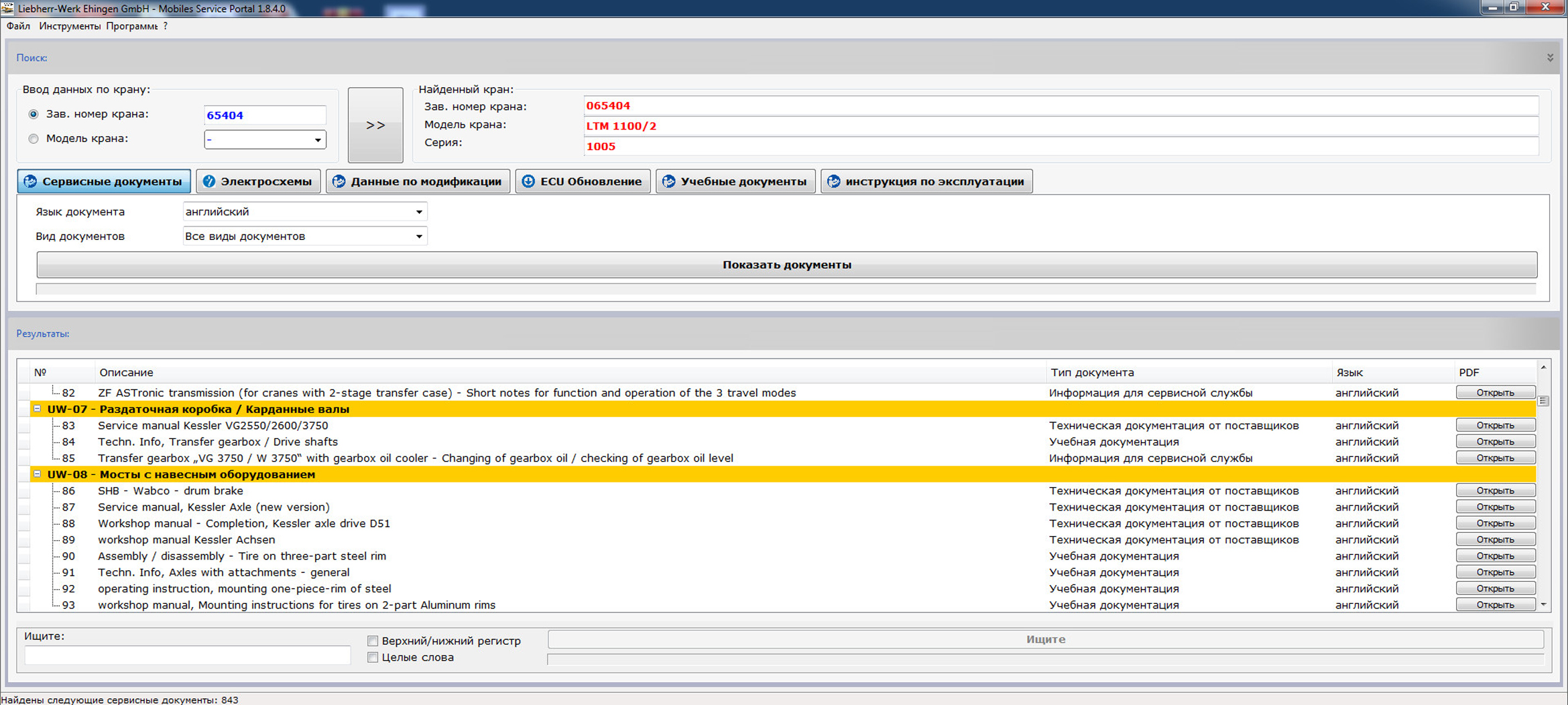Open the Вид документов dropdown
Viewport: 1568px width, 705px height.
click(x=419, y=237)
